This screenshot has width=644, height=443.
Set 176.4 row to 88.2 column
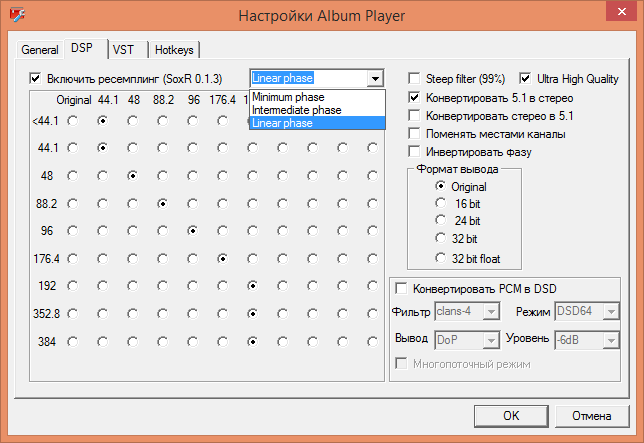(163, 259)
